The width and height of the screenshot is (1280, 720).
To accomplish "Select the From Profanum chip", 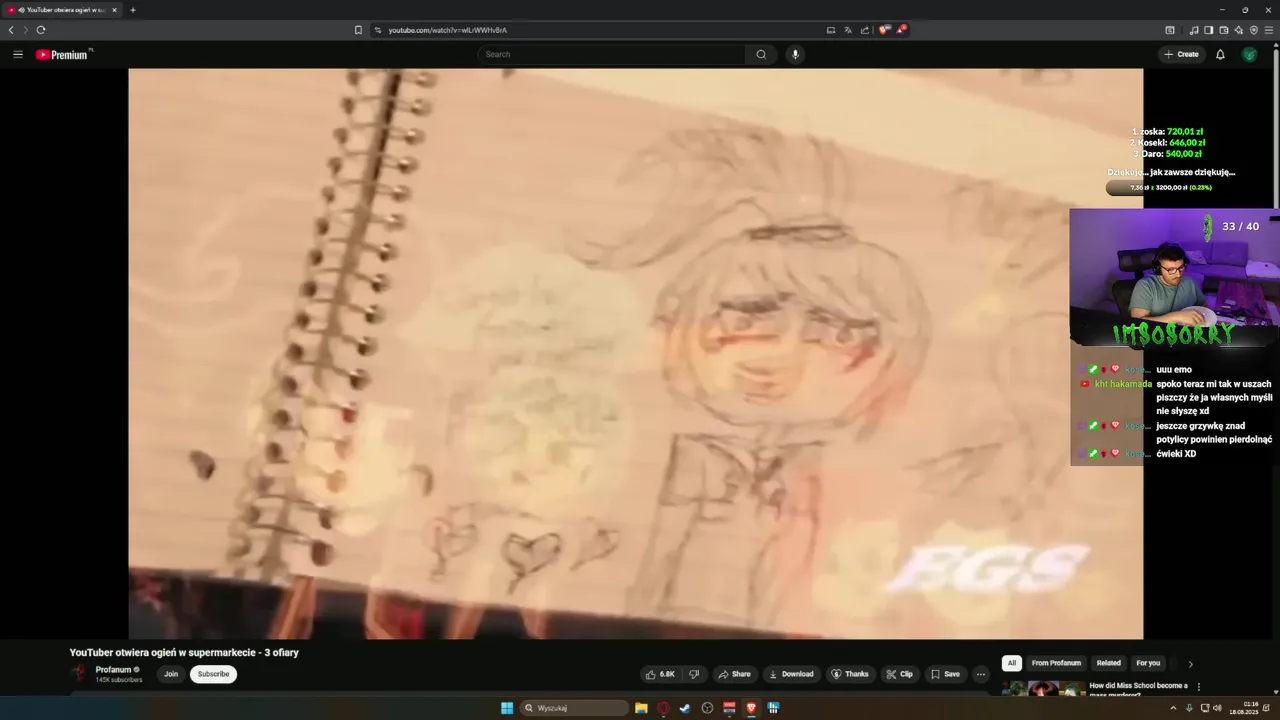I will pyautogui.click(x=1056, y=663).
